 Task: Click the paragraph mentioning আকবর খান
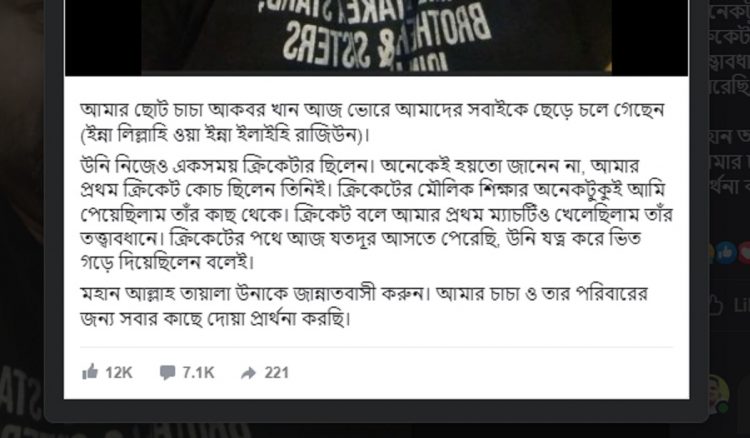[x=372, y=122]
